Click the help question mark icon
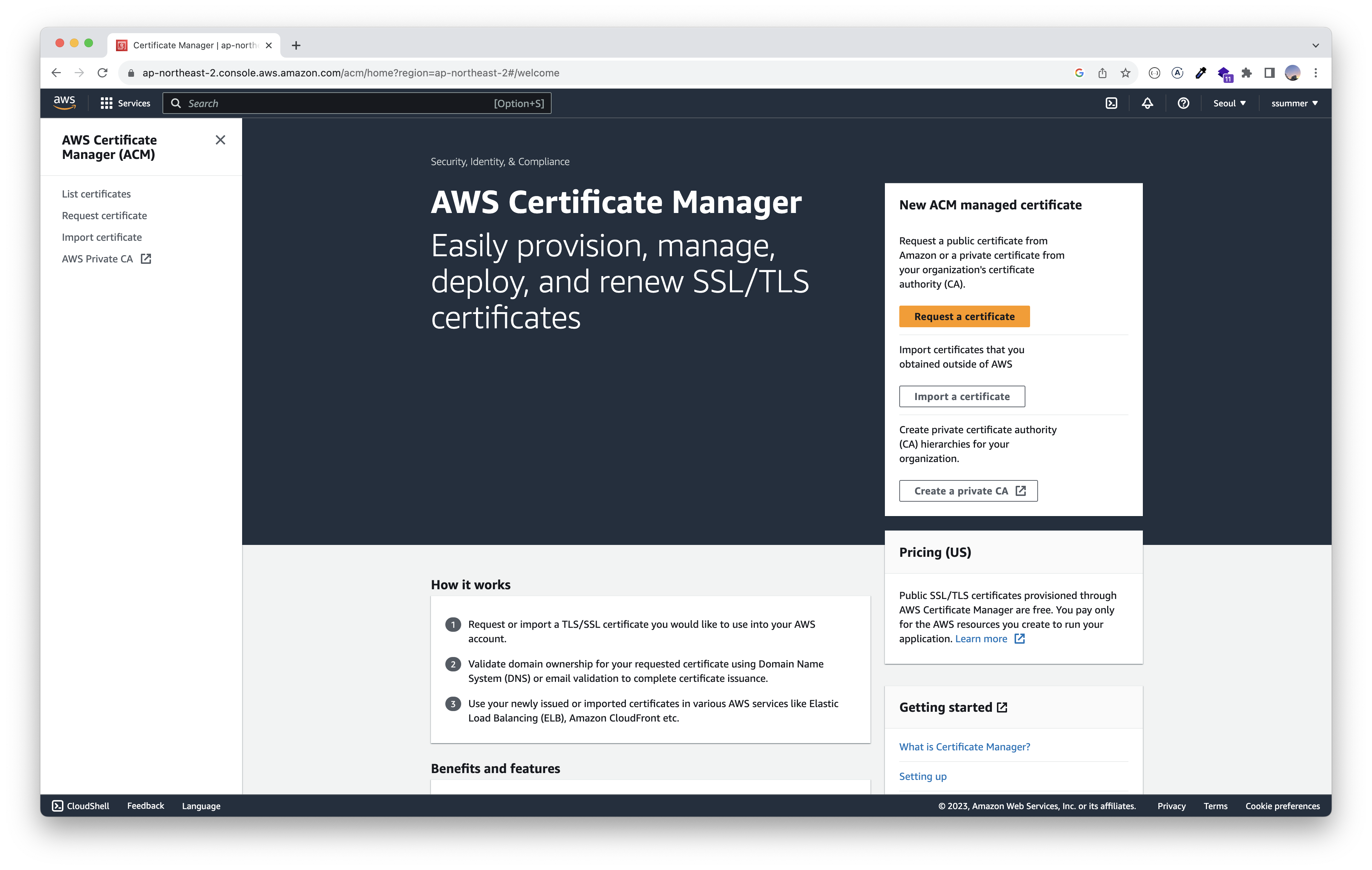The width and height of the screenshot is (1372, 870). (x=1184, y=103)
